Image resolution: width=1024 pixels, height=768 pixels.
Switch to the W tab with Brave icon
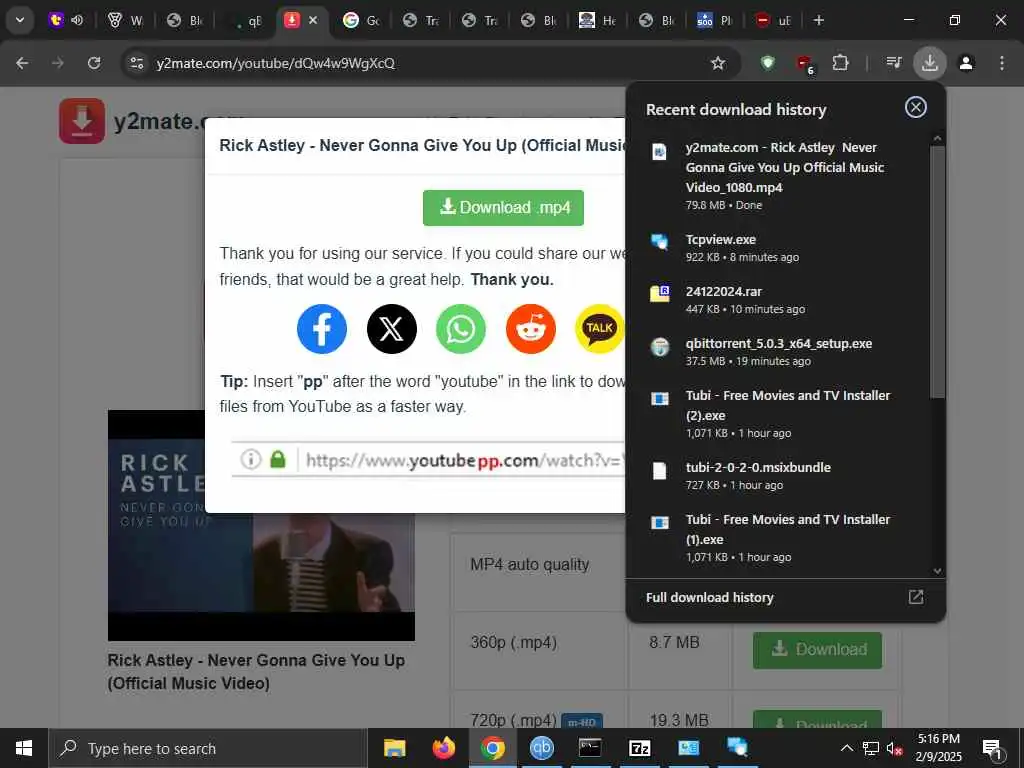pos(125,20)
